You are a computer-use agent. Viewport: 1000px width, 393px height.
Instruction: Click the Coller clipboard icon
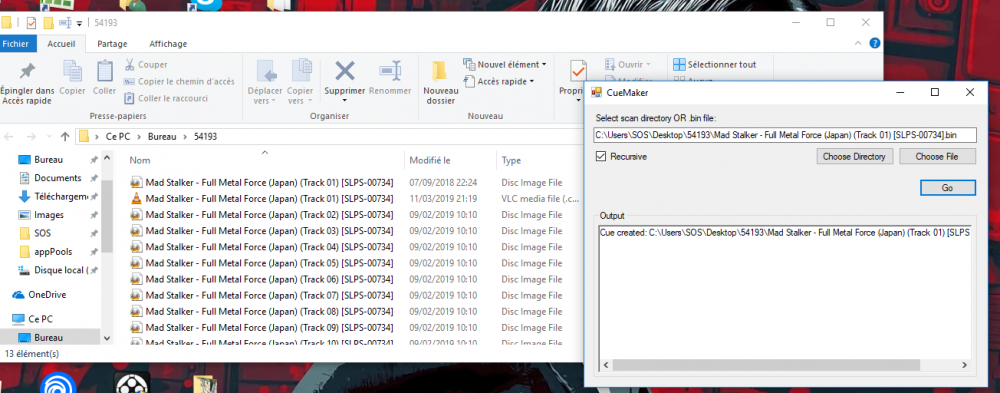(104, 71)
